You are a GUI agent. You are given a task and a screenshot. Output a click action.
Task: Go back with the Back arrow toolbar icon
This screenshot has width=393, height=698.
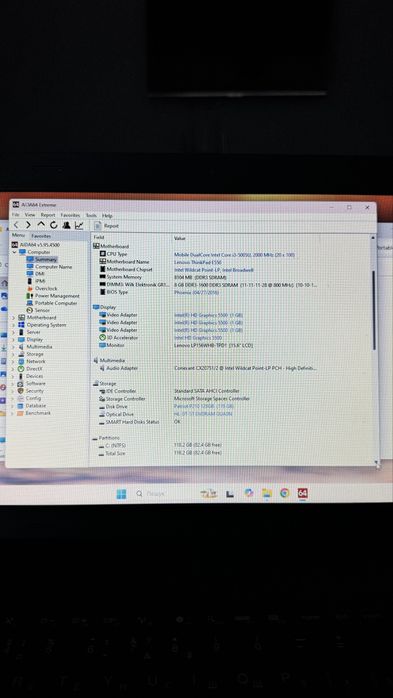[x=16, y=225]
